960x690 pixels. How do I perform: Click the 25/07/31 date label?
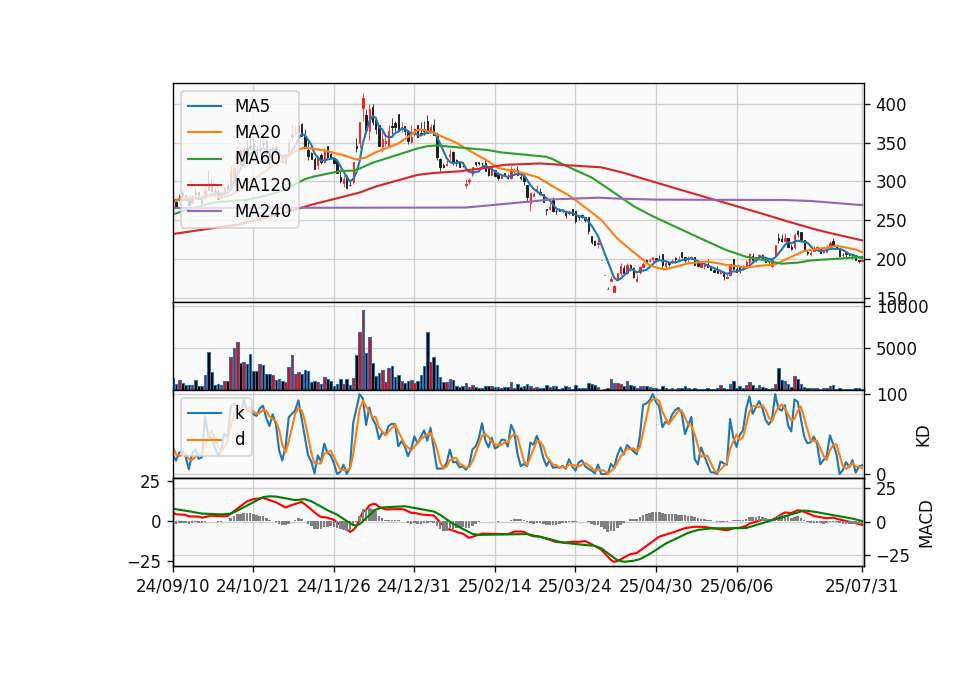[861, 586]
